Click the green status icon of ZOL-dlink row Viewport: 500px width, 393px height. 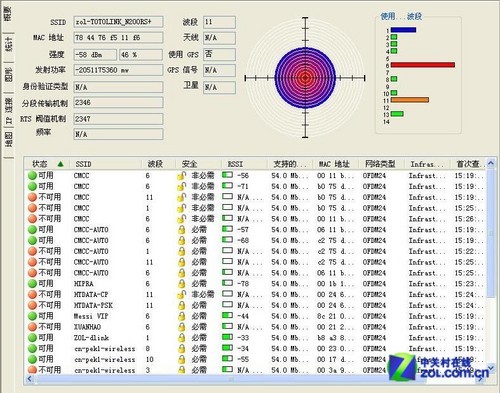coord(32,338)
